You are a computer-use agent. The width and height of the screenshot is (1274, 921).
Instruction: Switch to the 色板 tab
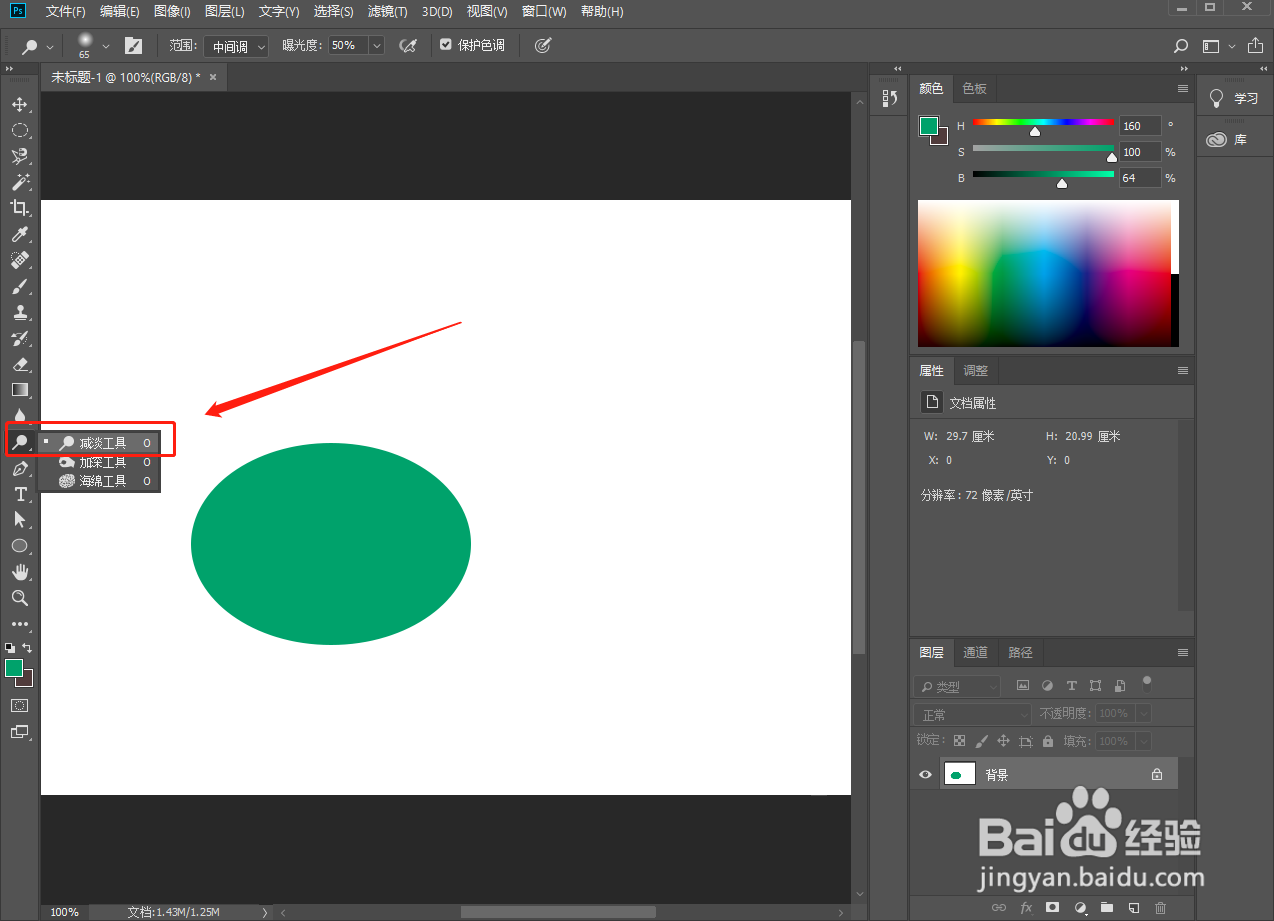tap(974, 89)
